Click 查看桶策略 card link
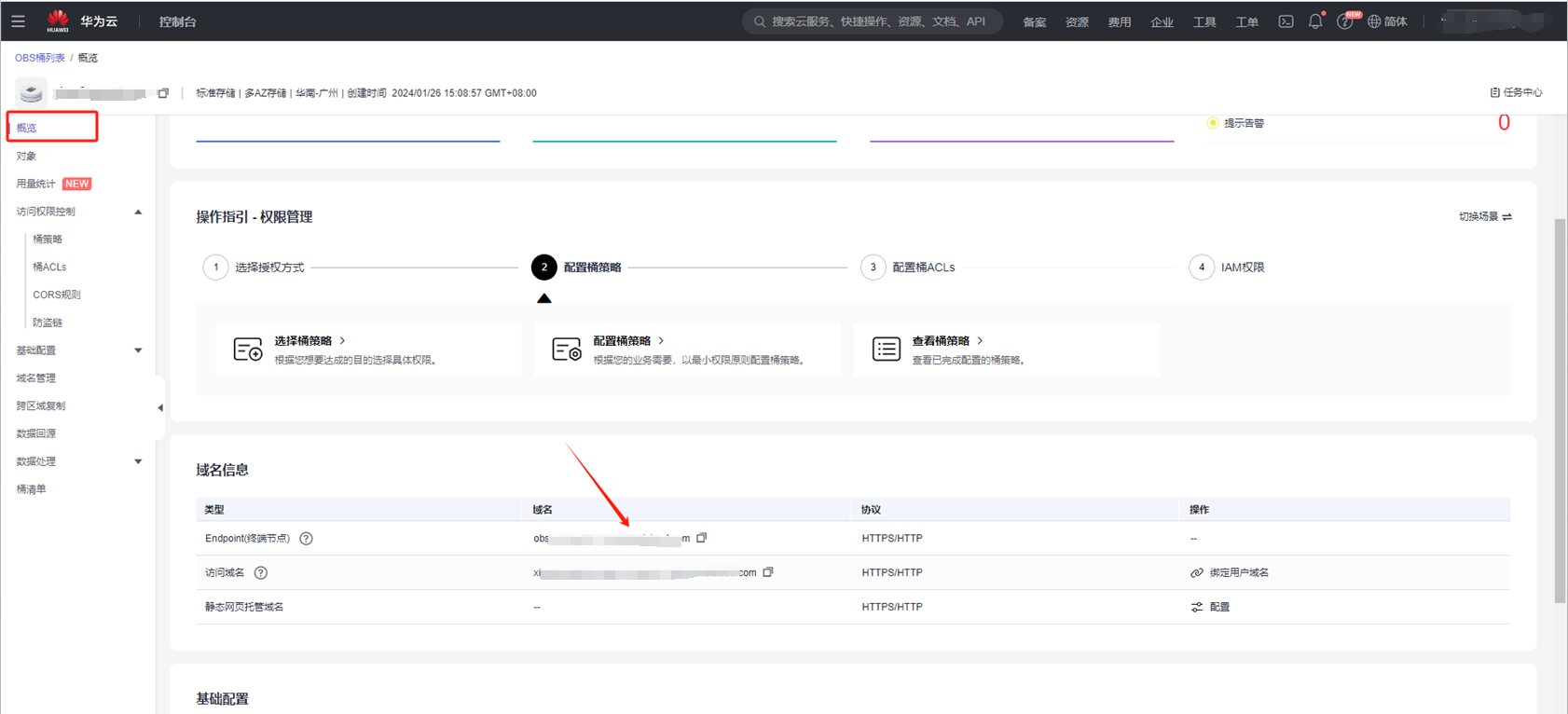This screenshot has height=714, width=1568. click(x=941, y=341)
